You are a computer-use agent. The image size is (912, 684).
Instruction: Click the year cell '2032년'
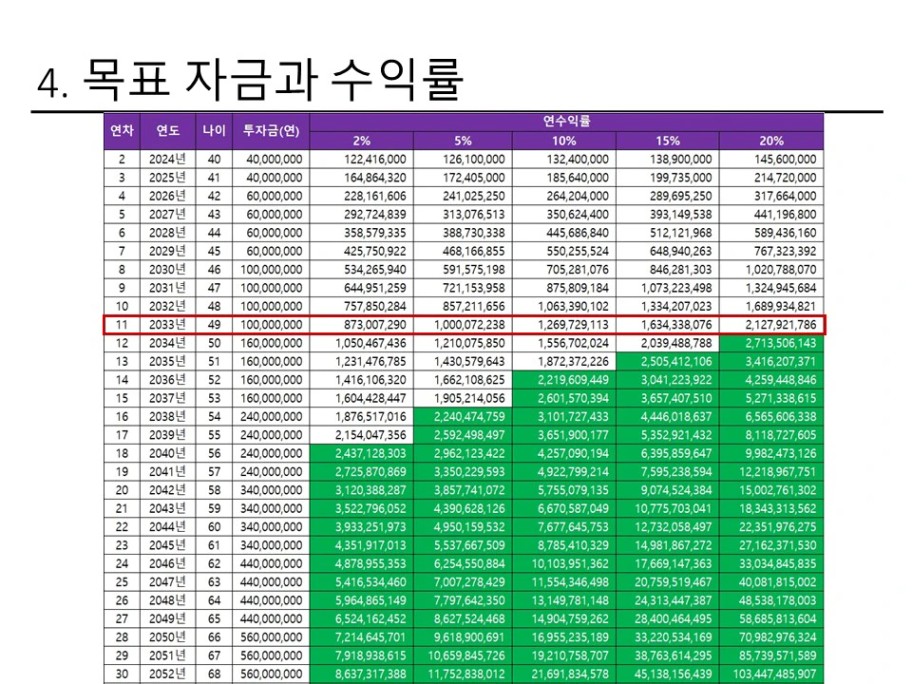pyautogui.click(x=168, y=306)
